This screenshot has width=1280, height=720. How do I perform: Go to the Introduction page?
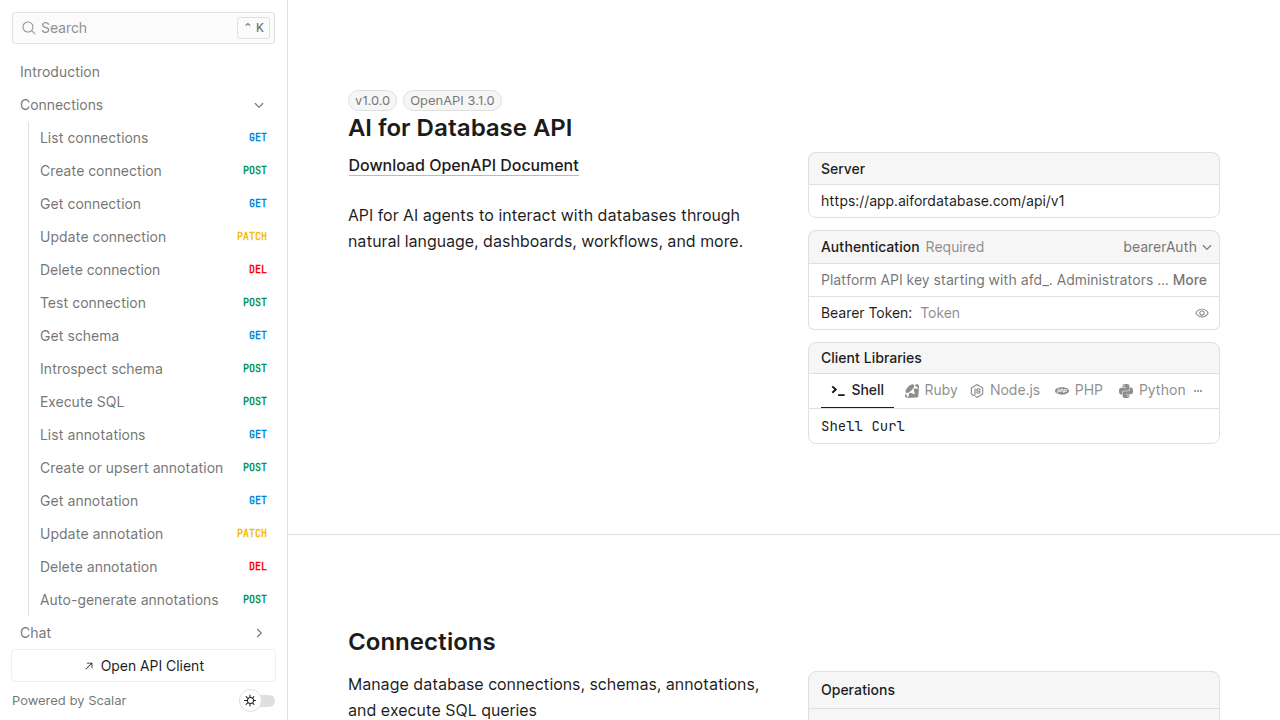(143, 72)
